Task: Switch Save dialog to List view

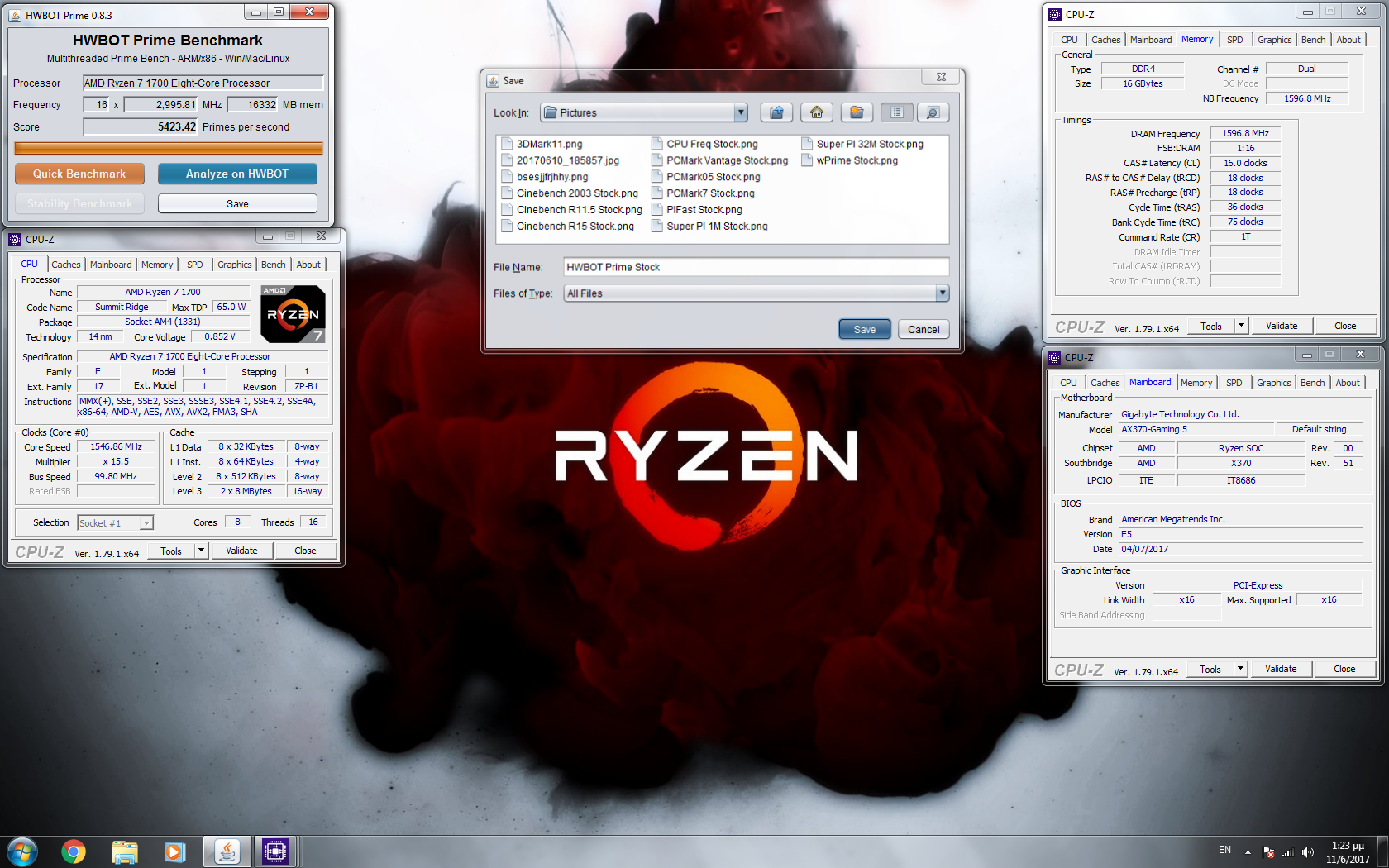Action: 897,112
